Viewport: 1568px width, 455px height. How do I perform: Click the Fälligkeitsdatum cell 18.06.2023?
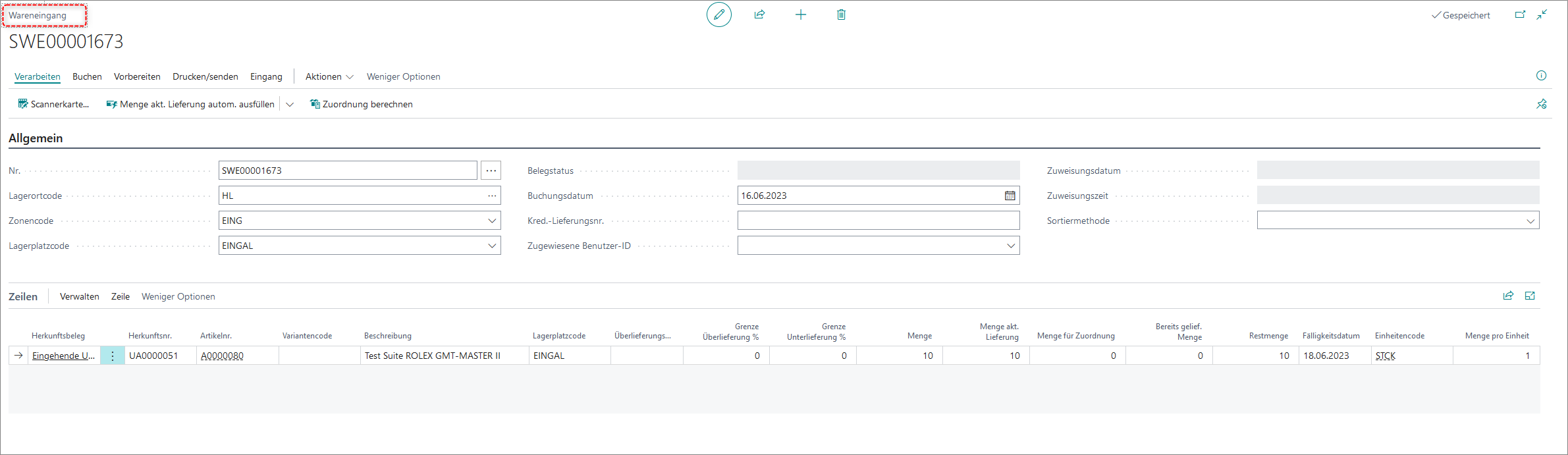pyautogui.click(x=1335, y=356)
